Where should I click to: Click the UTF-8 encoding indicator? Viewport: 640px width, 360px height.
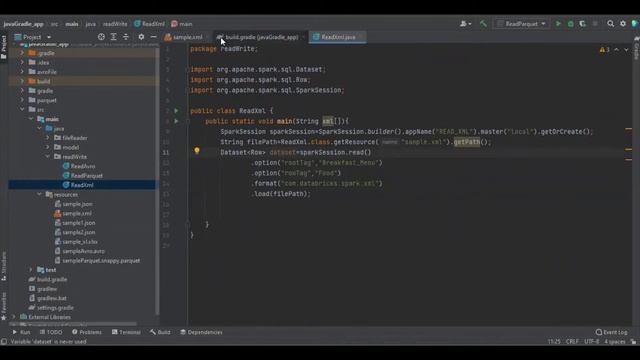click(591, 342)
